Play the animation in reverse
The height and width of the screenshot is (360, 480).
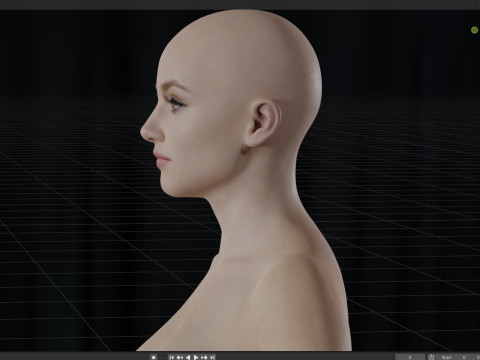point(188,357)
